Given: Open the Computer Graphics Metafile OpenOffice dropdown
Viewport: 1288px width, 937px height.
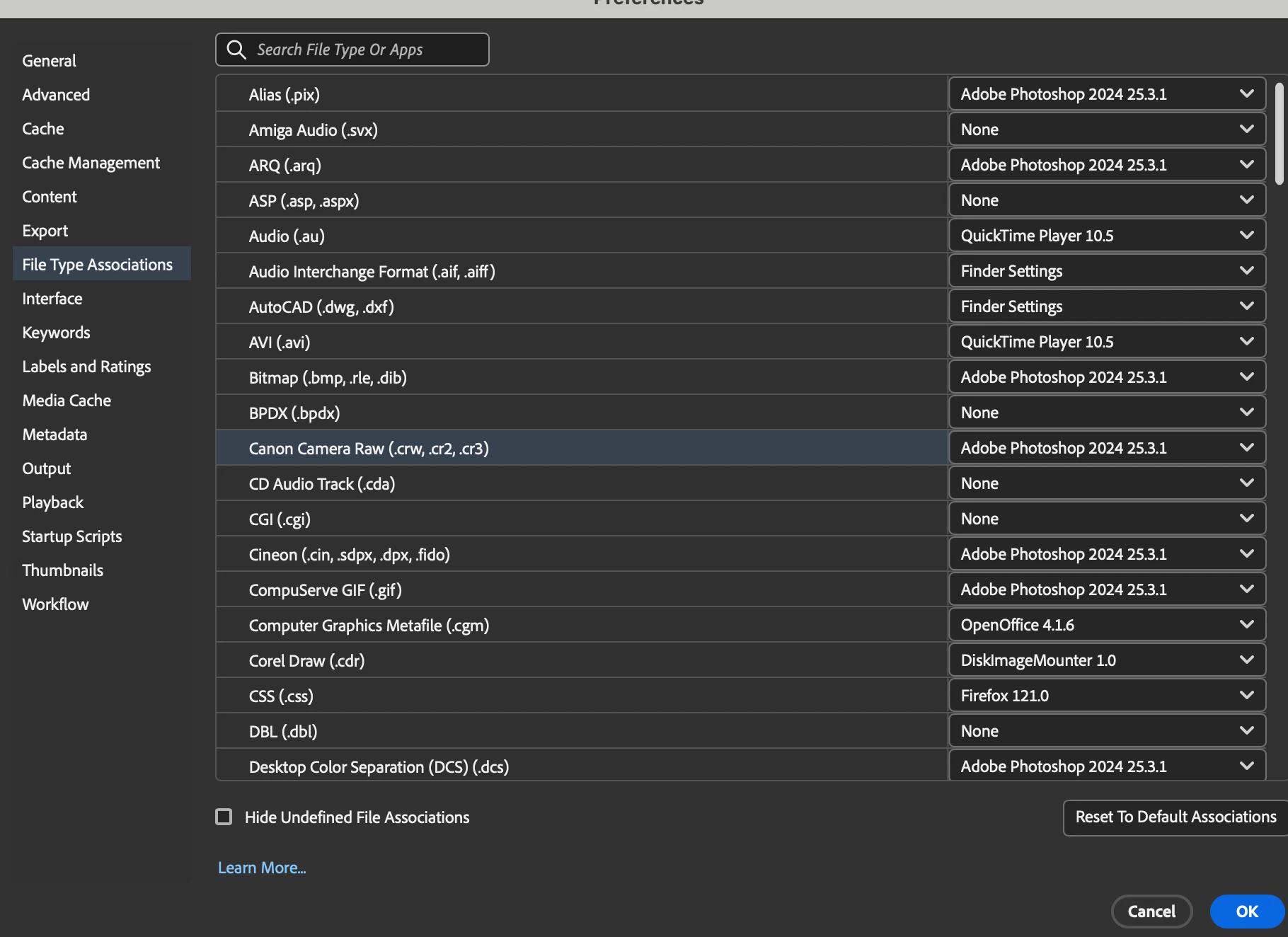Looking at the screenshot, I should pyautogui.click(x=1107, y=625).
